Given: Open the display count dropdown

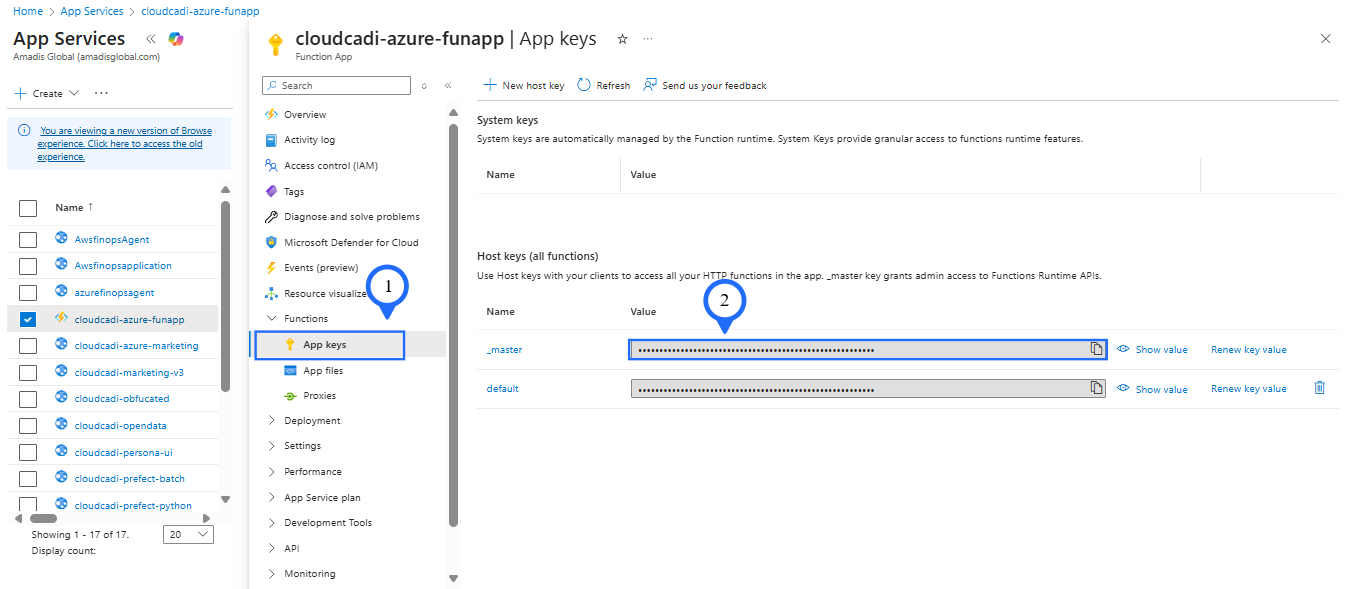Looking at the screenshot, I should pyautogui.click(x=188, y=535).
